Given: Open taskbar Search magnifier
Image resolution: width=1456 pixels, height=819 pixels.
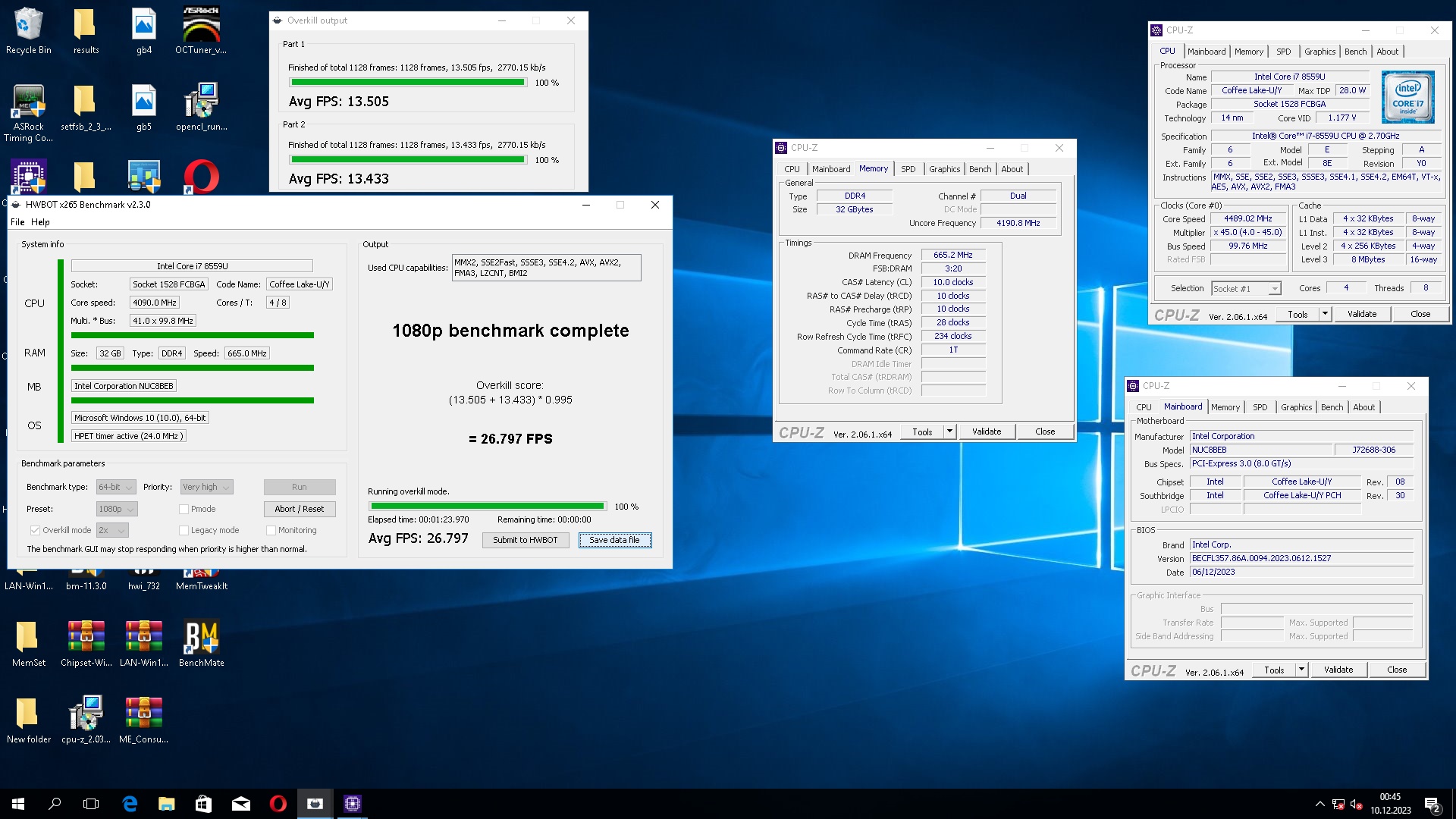Looking at the screenshot, I should pos(55,804).
